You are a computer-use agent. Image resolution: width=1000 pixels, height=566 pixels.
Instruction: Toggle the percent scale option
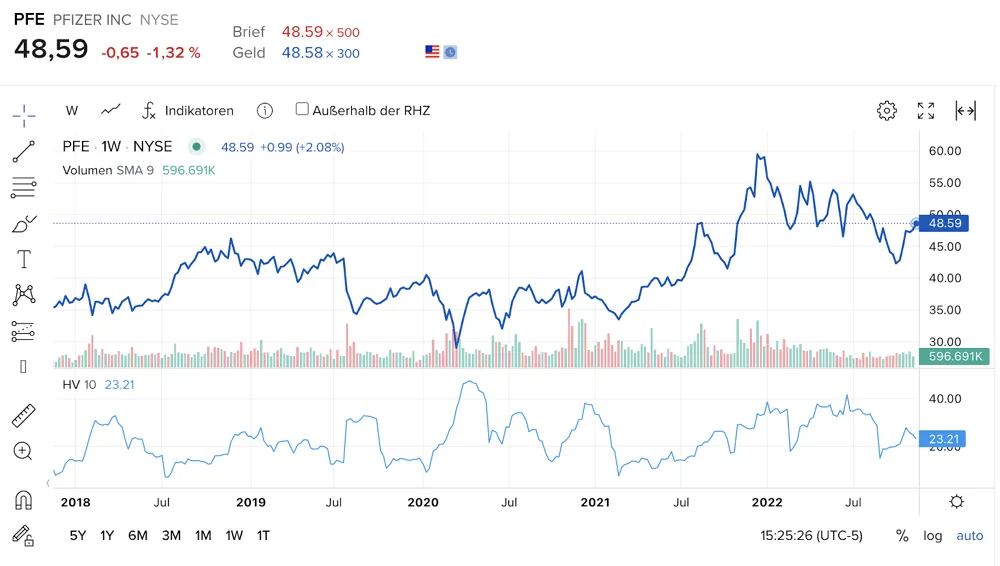click(902, 535)
